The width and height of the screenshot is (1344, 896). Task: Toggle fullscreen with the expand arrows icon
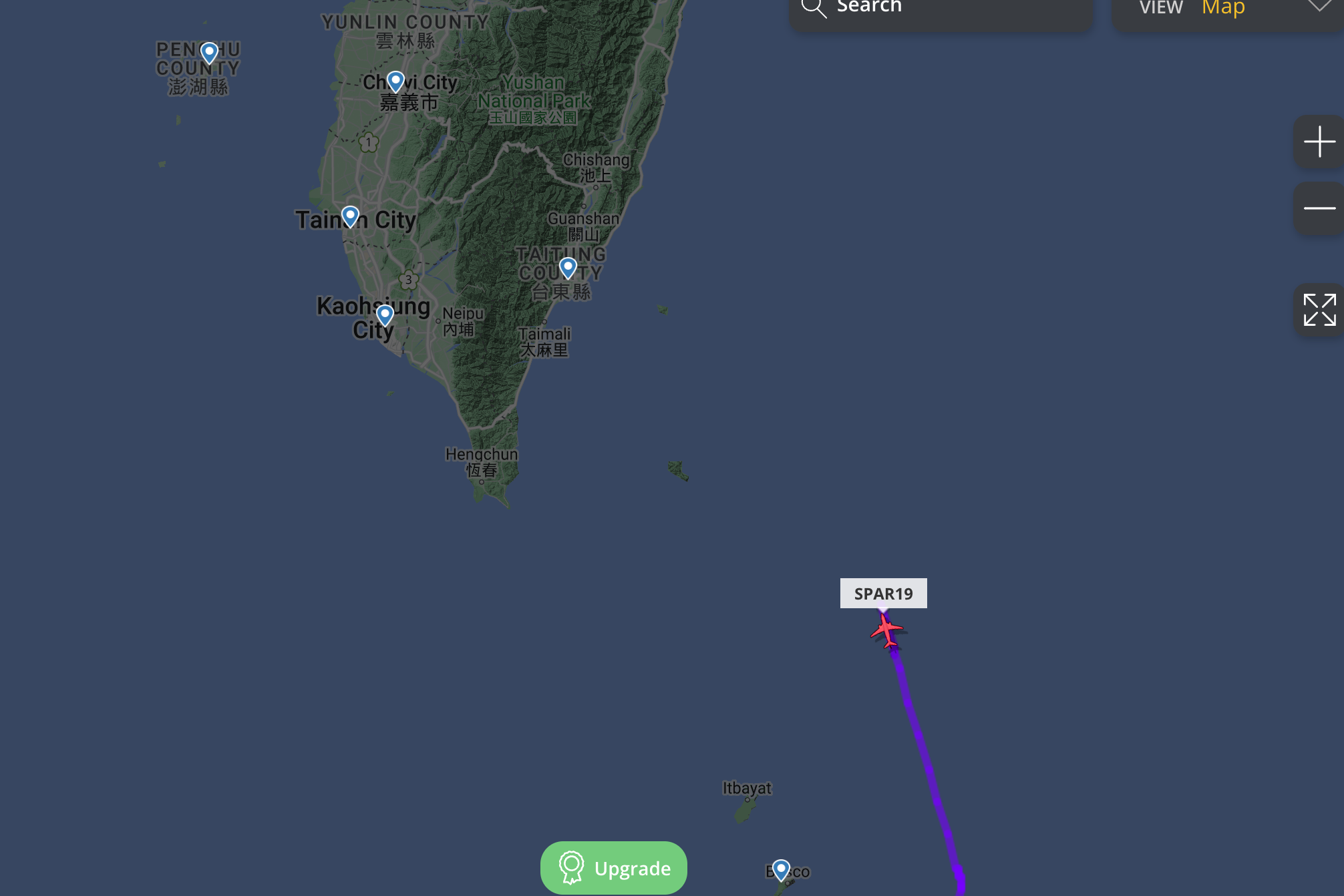[1319, 310]
